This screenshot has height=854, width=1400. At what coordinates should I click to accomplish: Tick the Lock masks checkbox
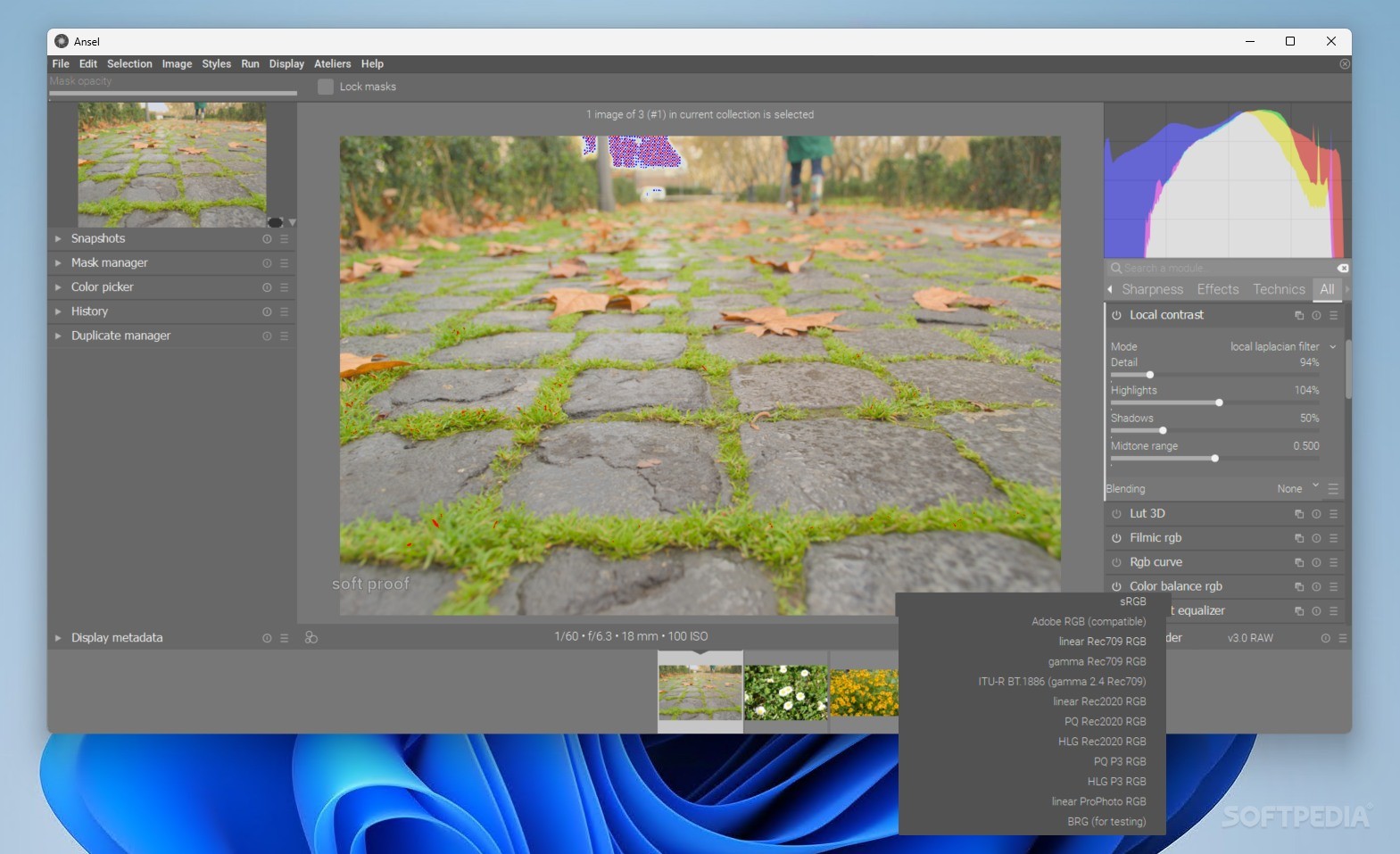(326, 87)
